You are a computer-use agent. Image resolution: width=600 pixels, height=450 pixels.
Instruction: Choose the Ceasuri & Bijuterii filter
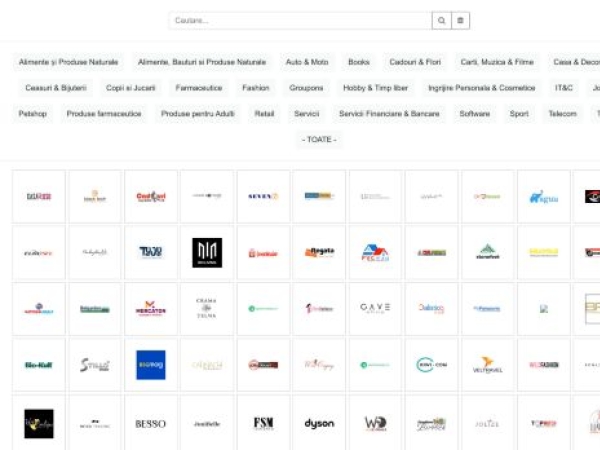(x=56, y=88)
